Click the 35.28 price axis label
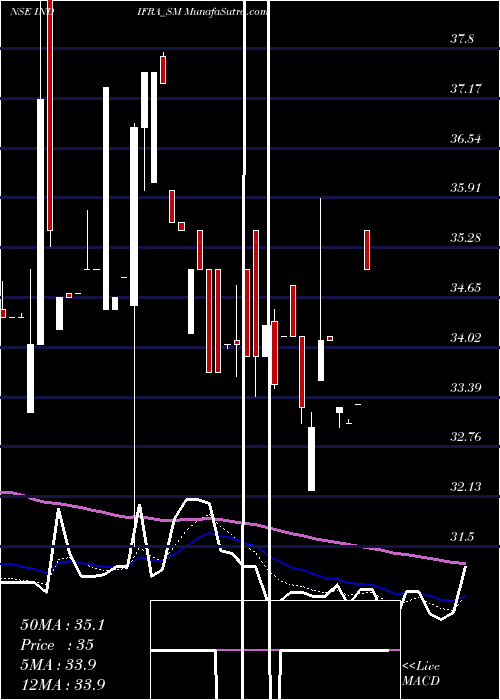This screenshot has width=500, height=700. pyautogui.click(x=466, y=238)
